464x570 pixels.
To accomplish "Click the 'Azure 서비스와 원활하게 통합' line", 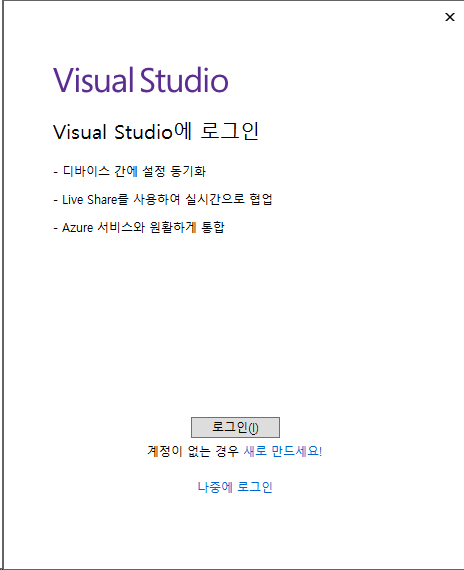I will (x=139, y=228).
